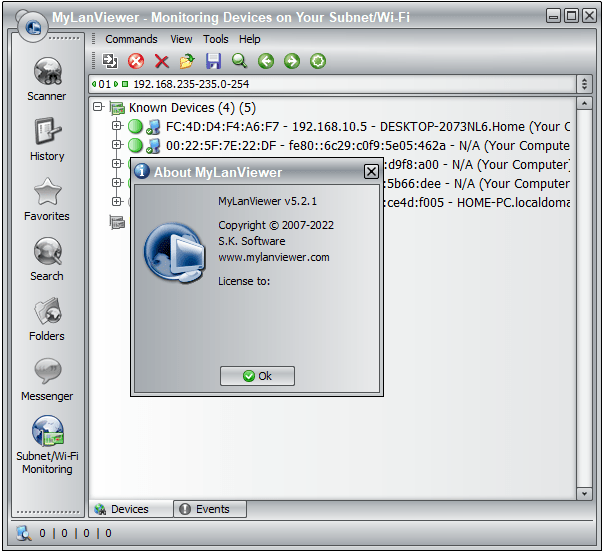Minimize the MyLanViewer window
The width and height of the screenshot is (604, 554).
(554, 16)
